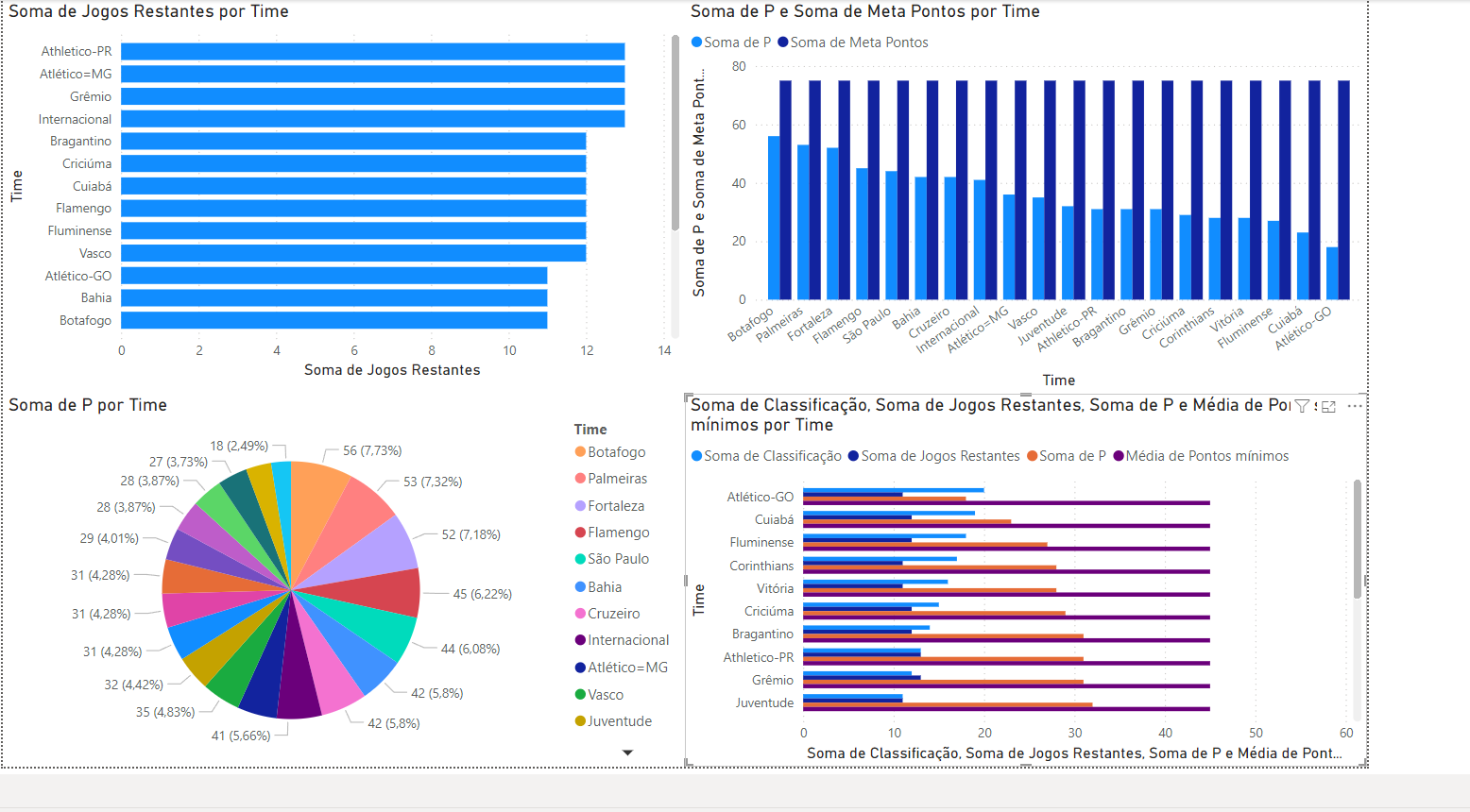
Task: Open the filter icon on the bottom-right visual
Action: 1302,406
